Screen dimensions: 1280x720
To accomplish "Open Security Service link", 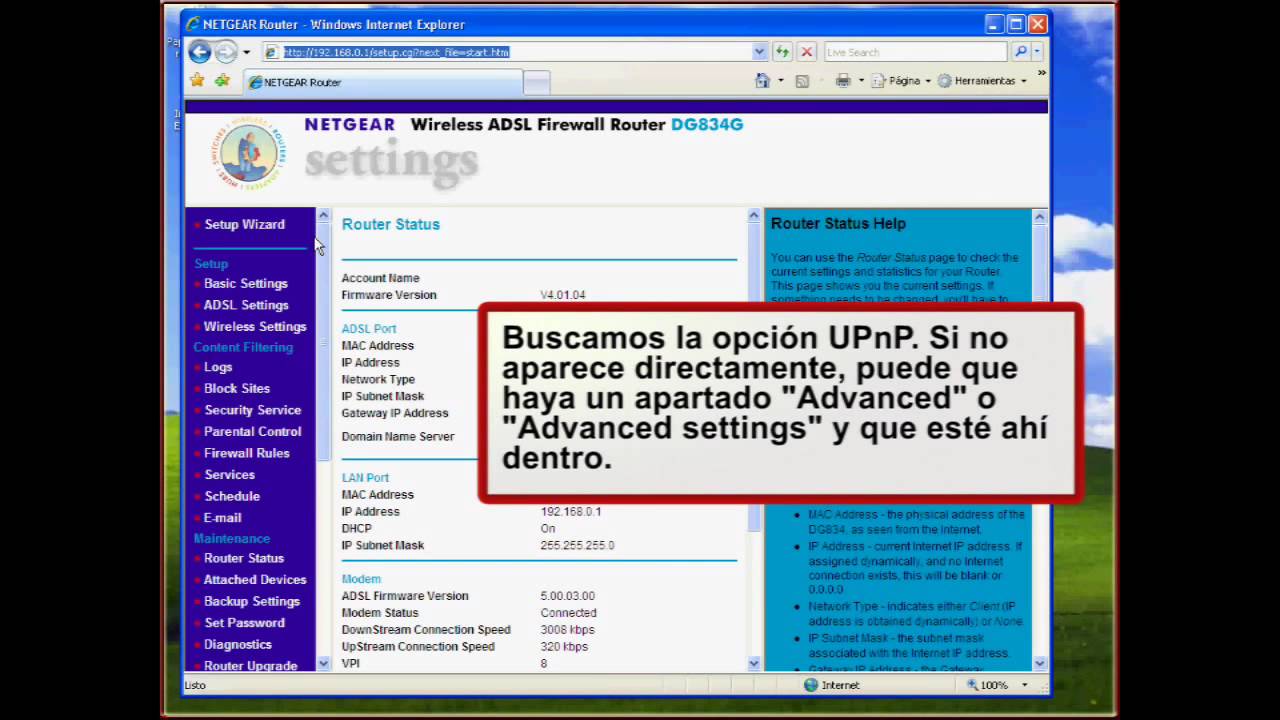I will [252, 410].
